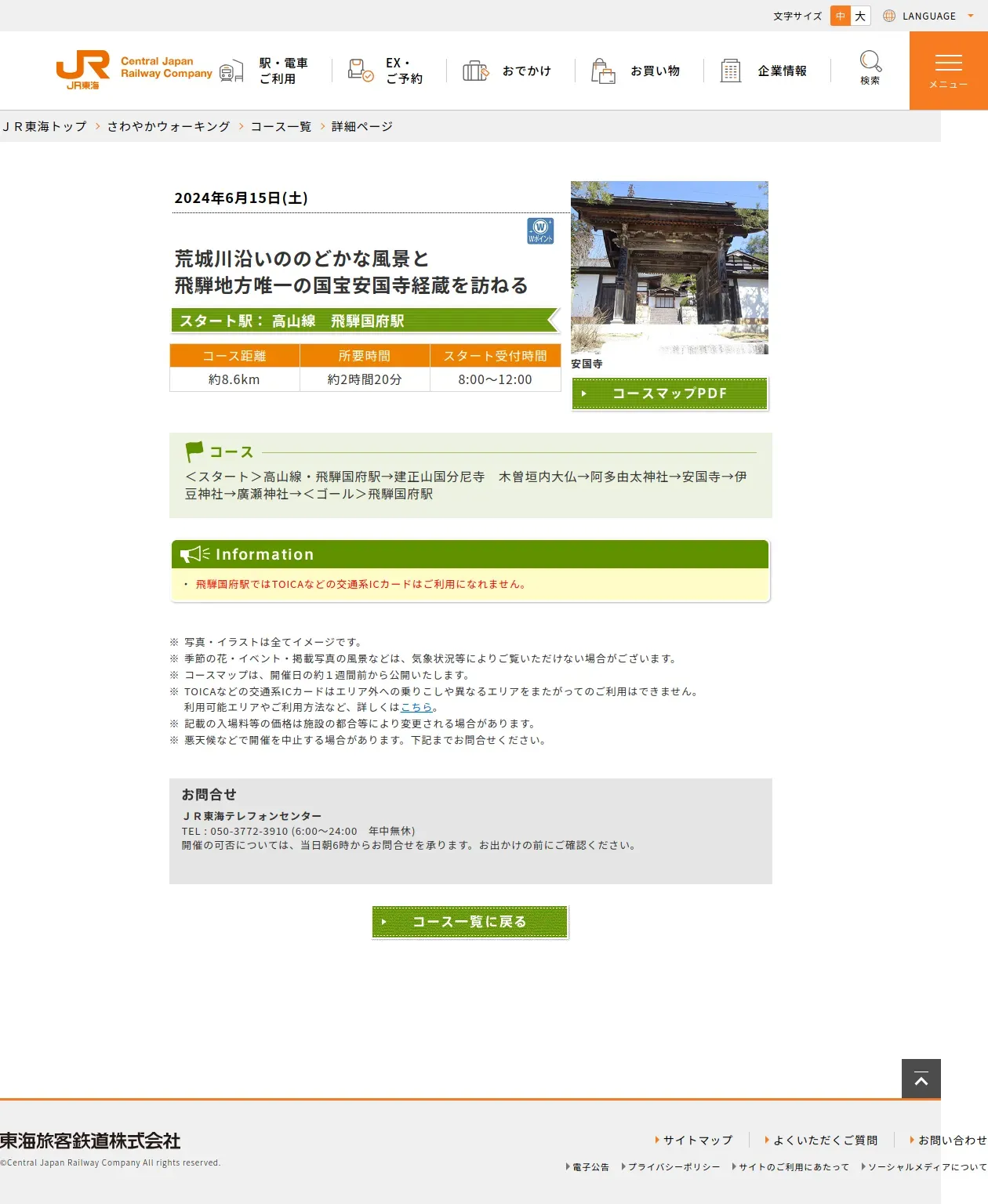
Task: Open the 安国寺 temple photo
Action: pos(670,267)
